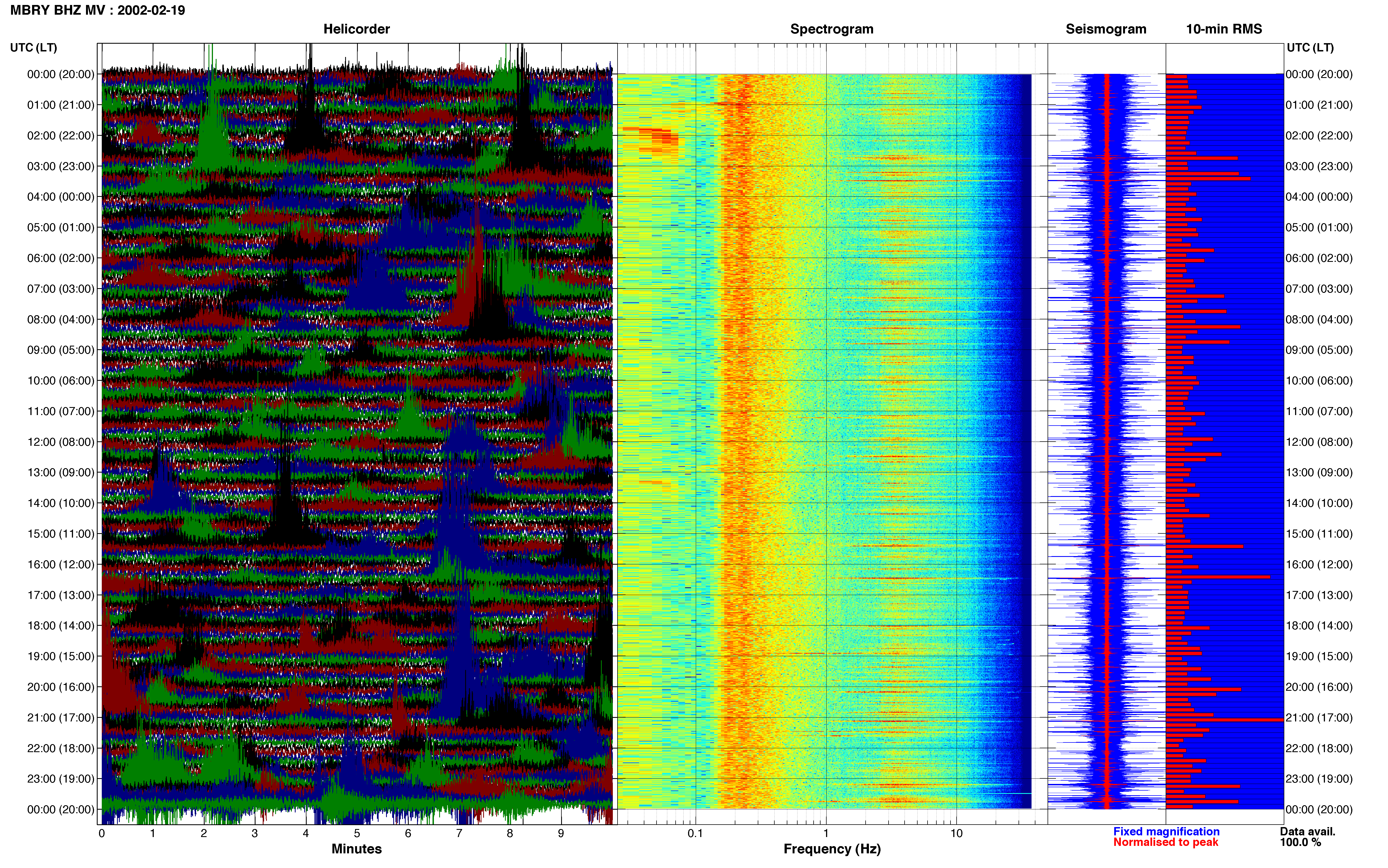Click the '4' tick on Minutes axis

coord(306,833)
